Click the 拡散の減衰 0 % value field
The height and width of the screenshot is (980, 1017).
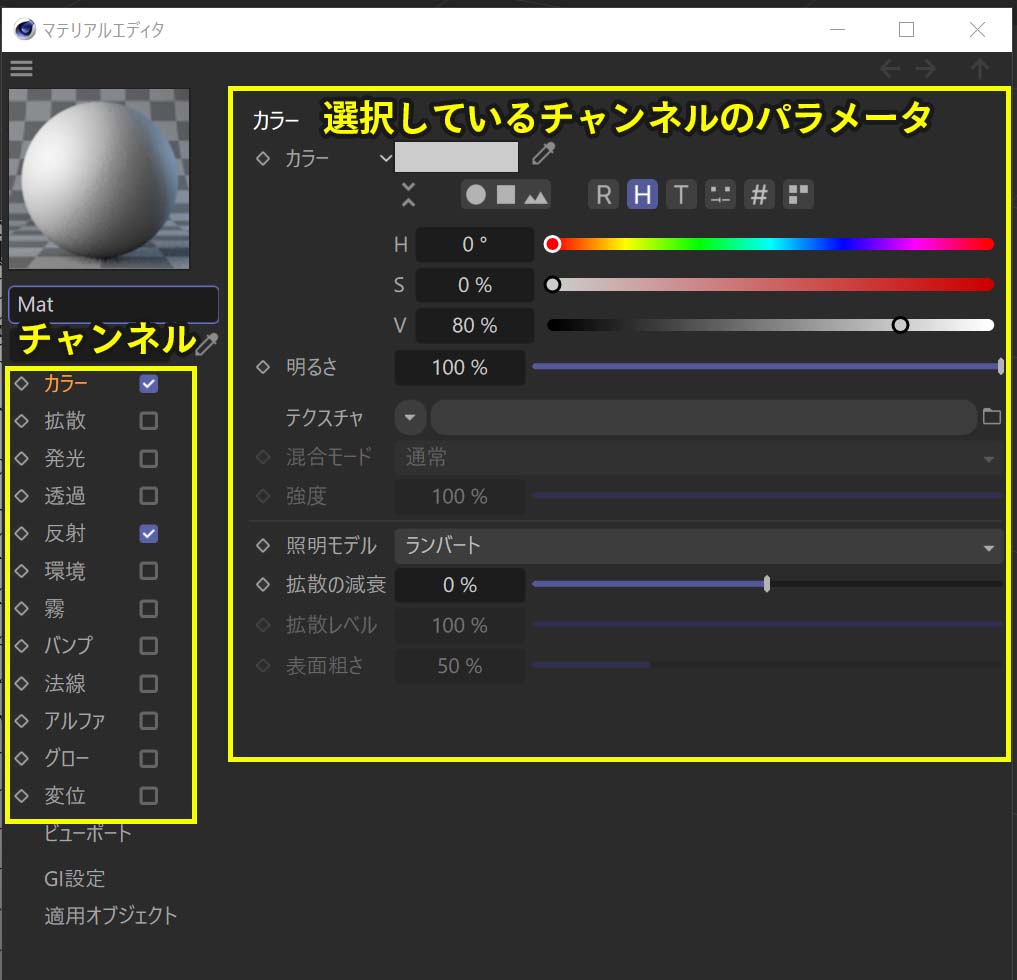coord(460,584)
